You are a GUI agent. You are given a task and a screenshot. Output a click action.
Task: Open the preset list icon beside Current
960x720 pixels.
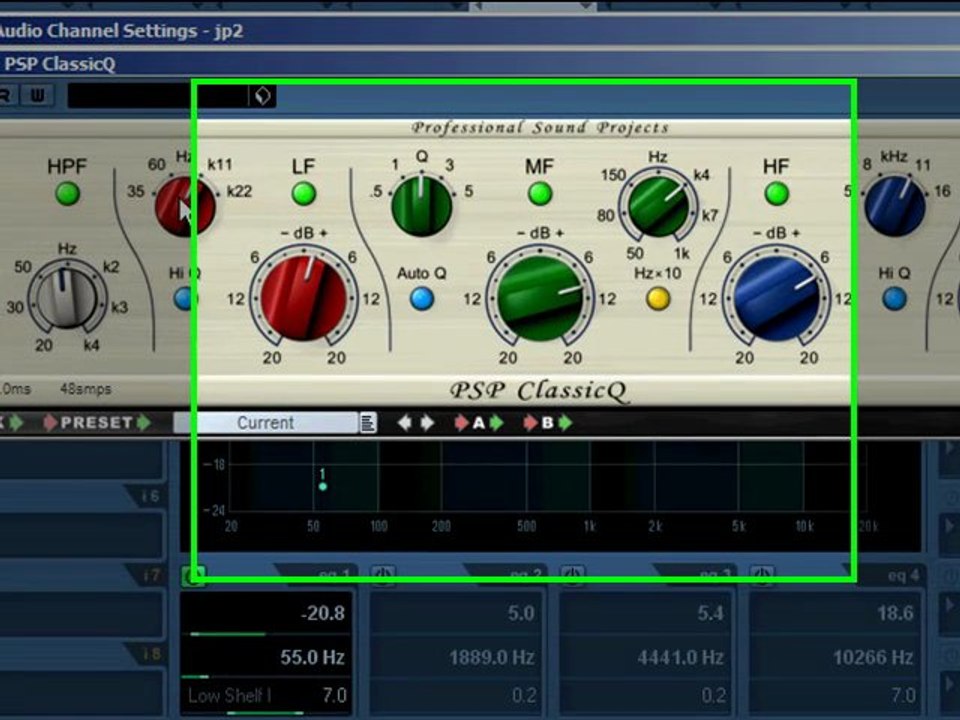pyautogui.click(x=367, y=423)
